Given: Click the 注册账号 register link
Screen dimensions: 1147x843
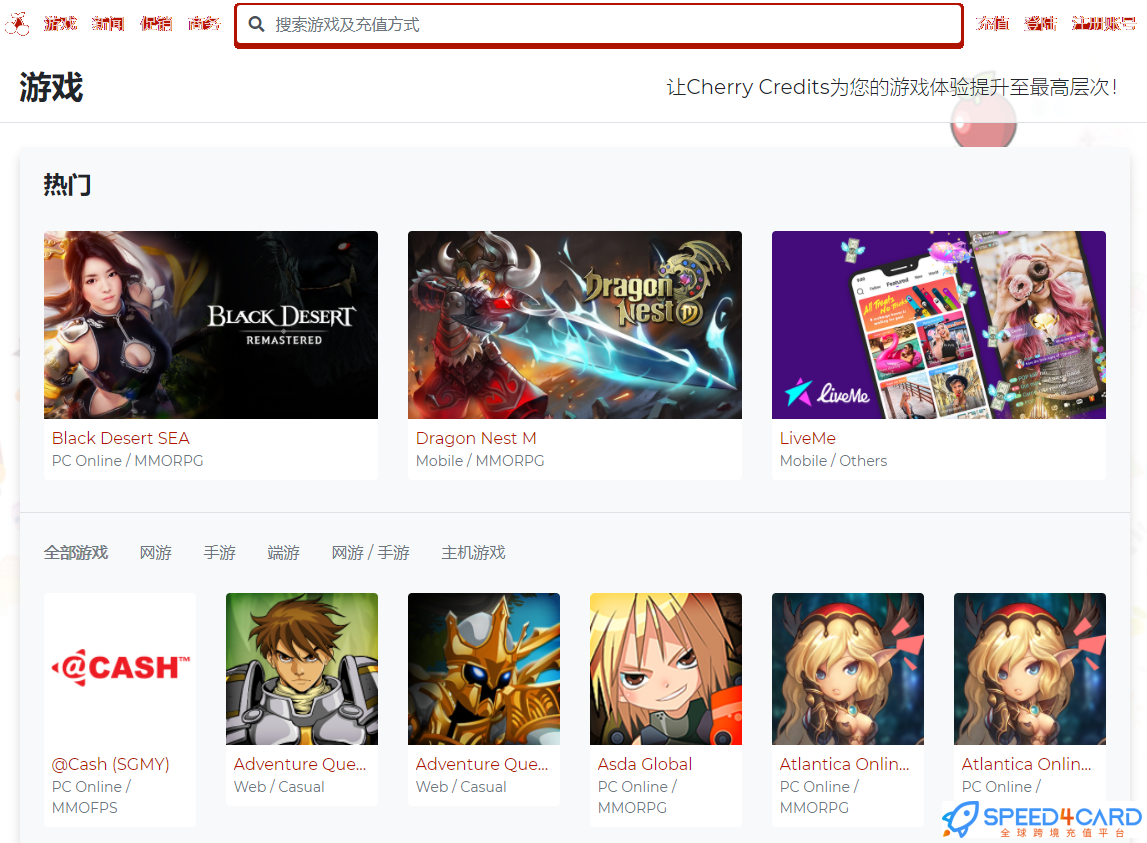Looking at the screenshot, I should [x=1104, y=24].
